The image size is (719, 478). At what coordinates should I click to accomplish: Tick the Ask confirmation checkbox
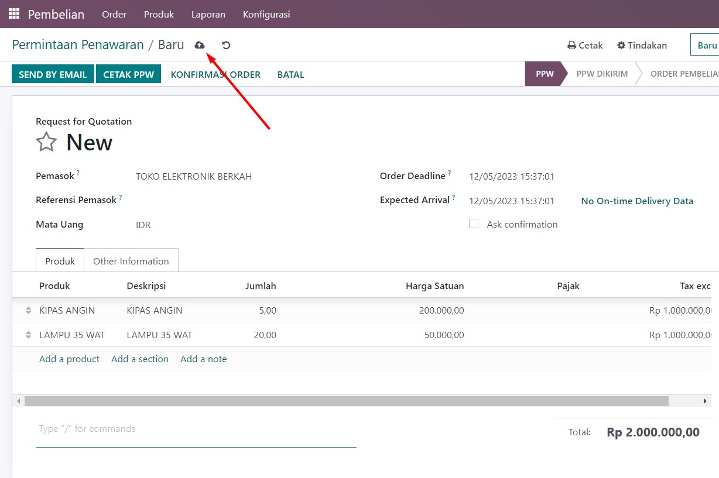[x=474, y=224]
